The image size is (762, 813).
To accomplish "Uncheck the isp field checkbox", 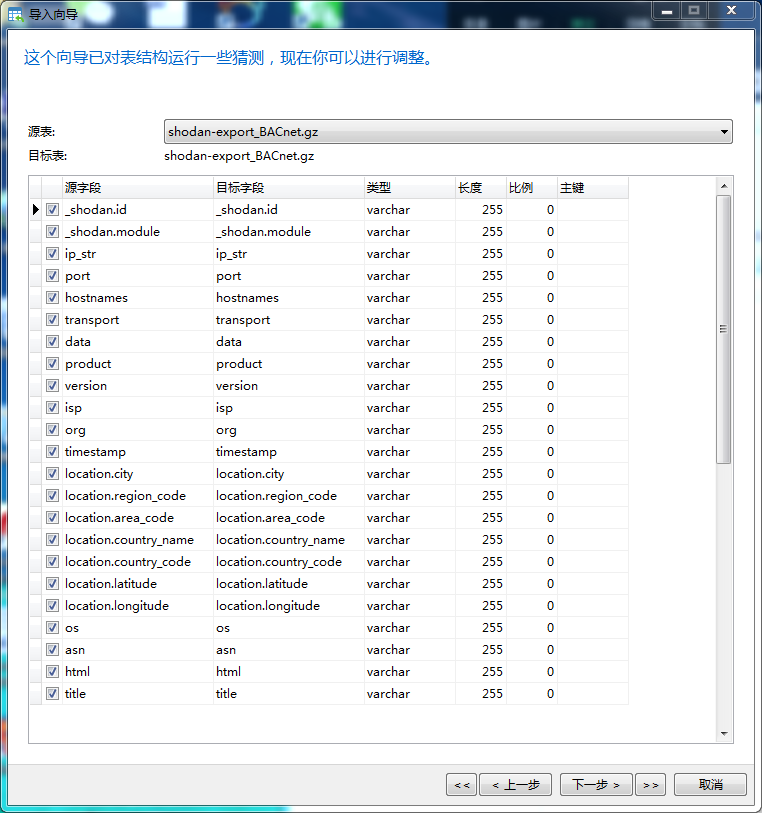I will click(52, 408).
